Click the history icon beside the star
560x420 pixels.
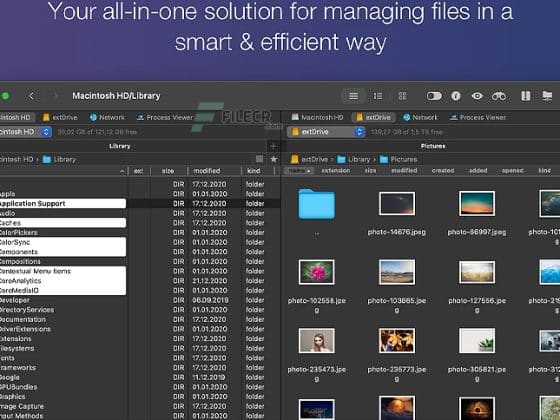[x=260, y=159]
